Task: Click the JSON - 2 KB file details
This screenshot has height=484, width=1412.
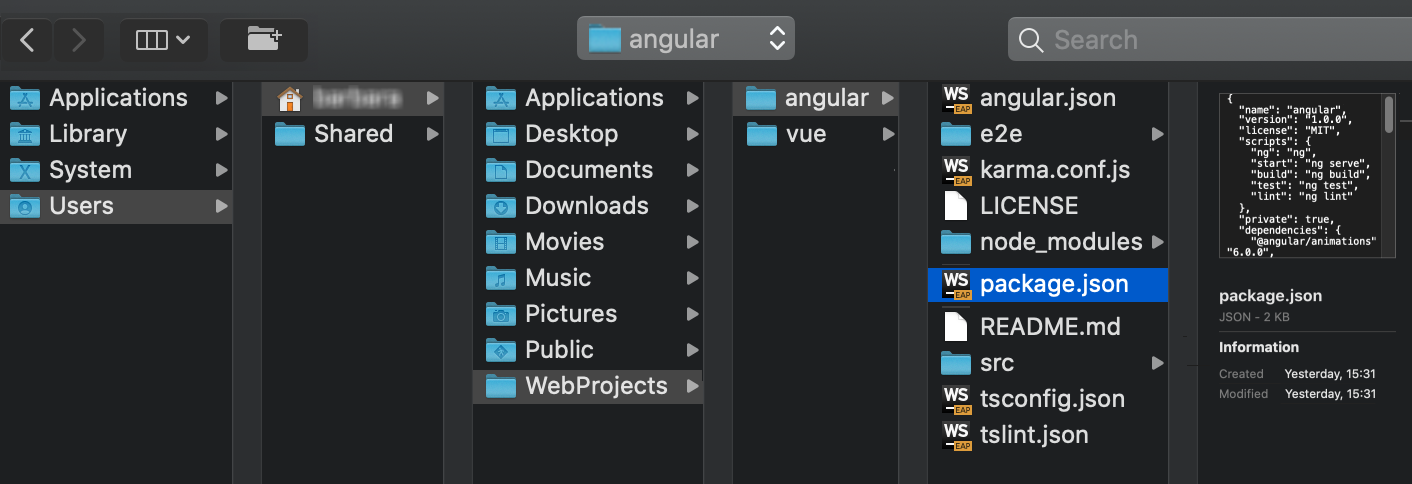Action: 1254,316
